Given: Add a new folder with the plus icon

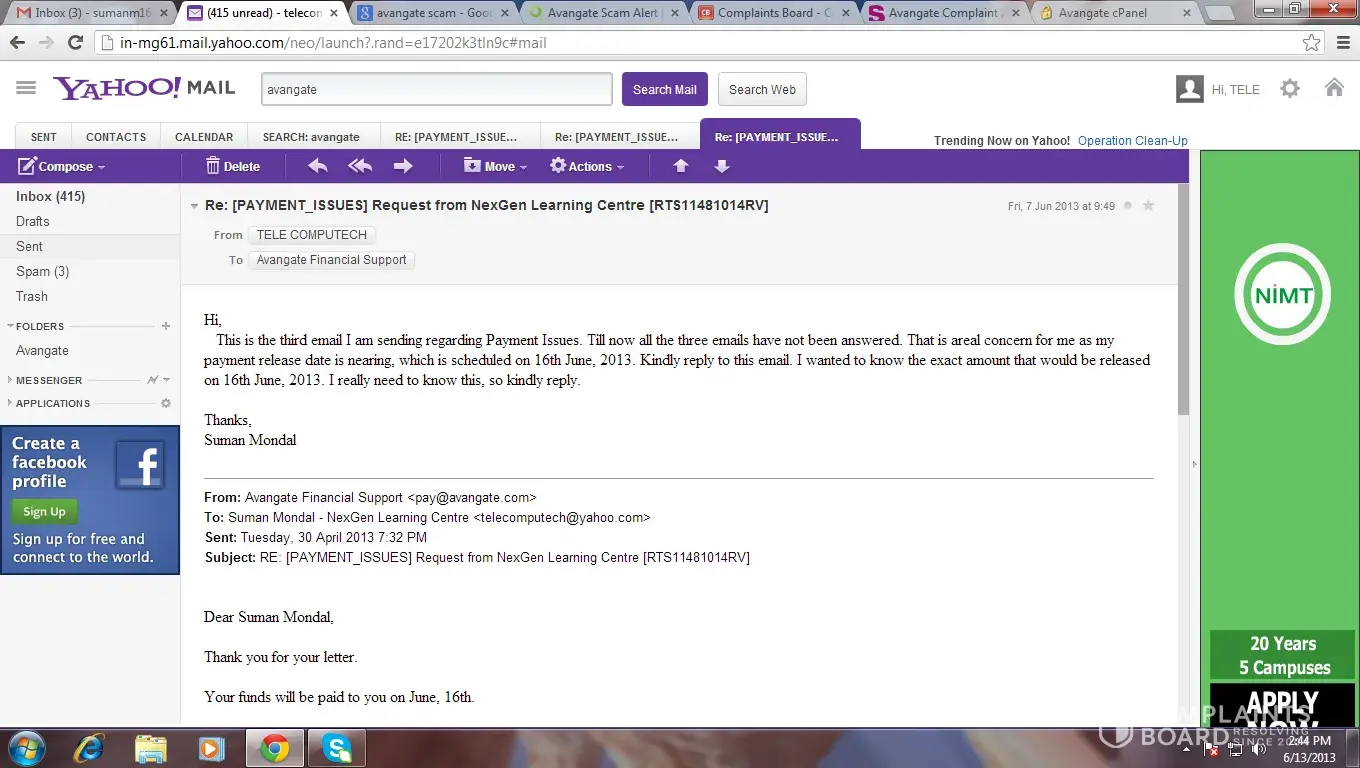Looking at the screenshot, I should 166,326.
